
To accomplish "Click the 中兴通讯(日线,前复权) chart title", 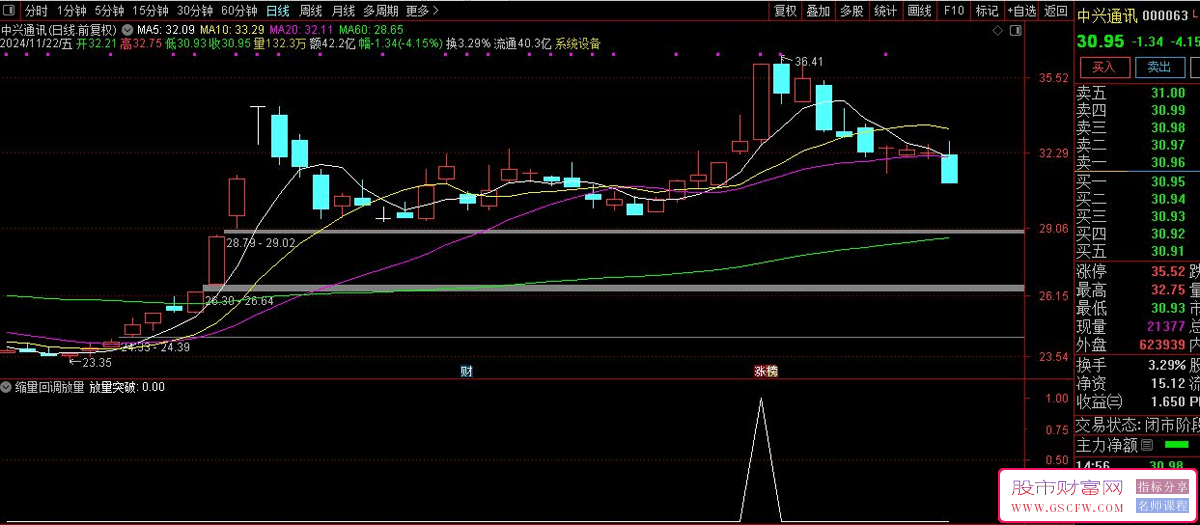I will tap(60, 28).
